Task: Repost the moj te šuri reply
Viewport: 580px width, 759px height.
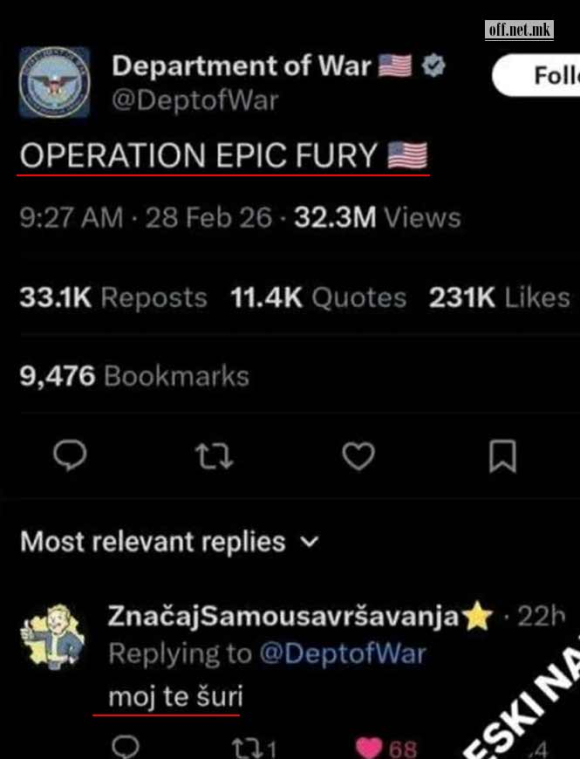Action: coord(246,748)
